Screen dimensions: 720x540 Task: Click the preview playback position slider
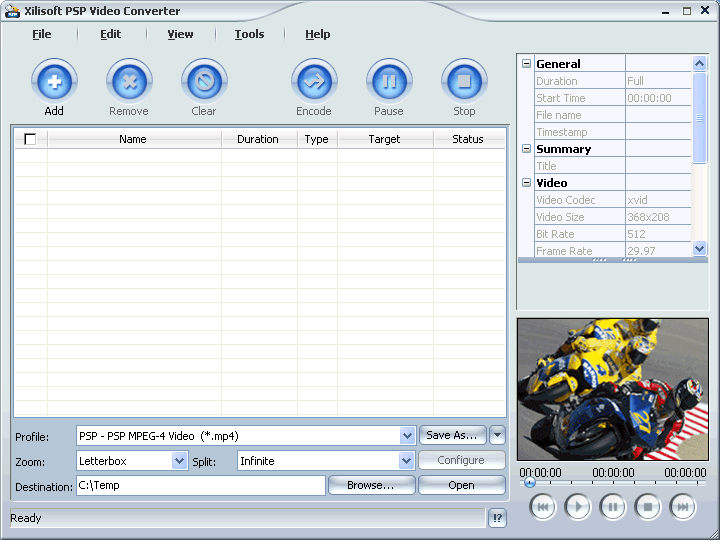click(x=612, y=483)
